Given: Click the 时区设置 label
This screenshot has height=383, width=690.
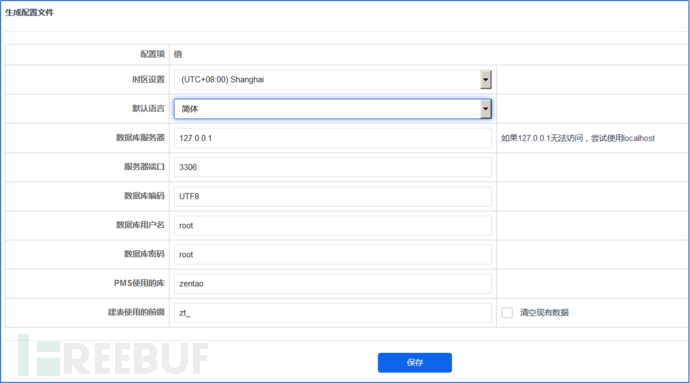Looking at the screenshot, I should (148, 80).
